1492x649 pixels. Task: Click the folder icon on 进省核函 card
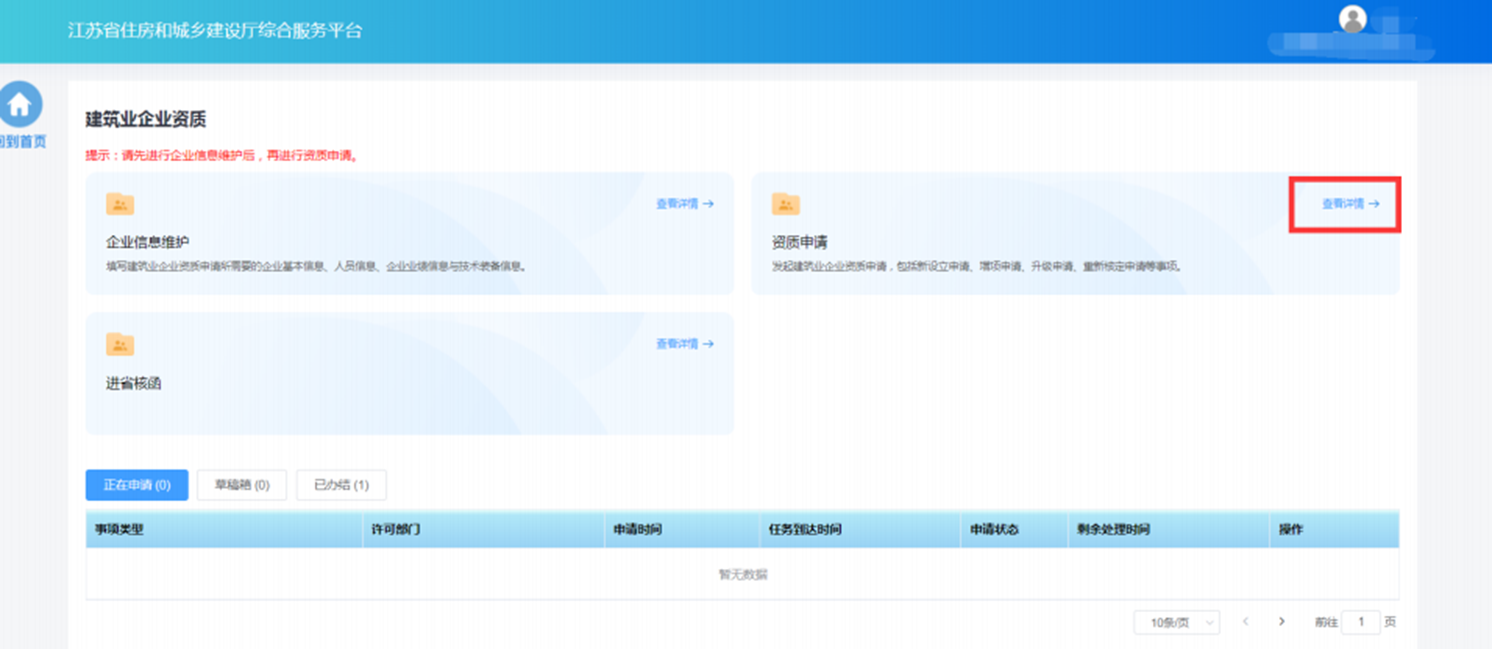tap(120, 344)
